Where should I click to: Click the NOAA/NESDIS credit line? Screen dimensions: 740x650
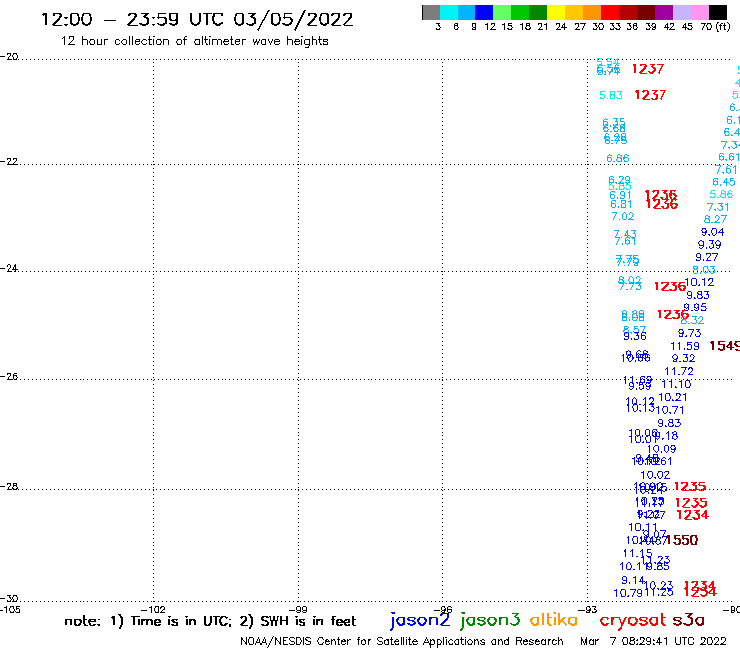(x=402, y=641)
